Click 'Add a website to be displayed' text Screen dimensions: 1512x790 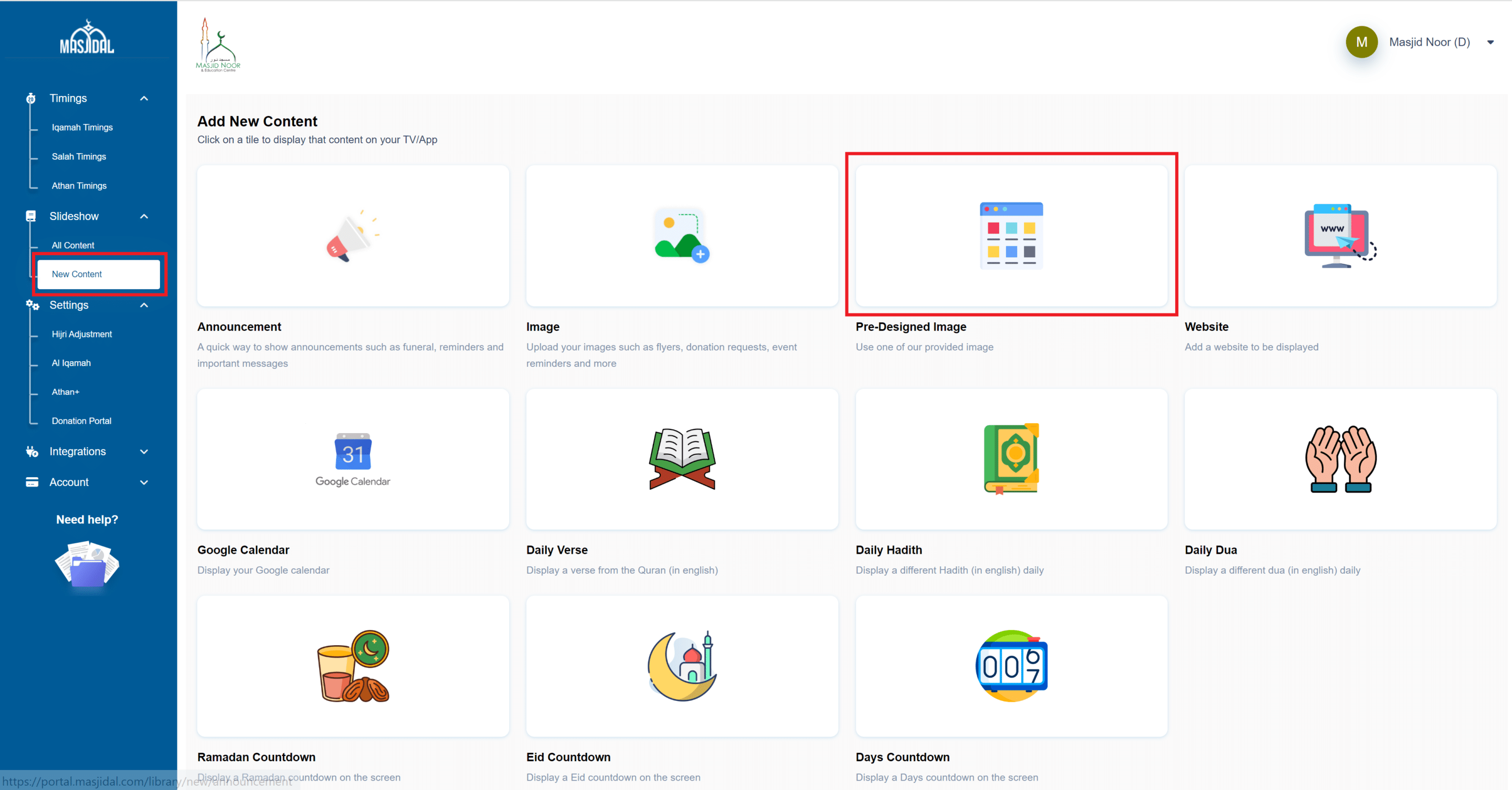point(1251,347)
